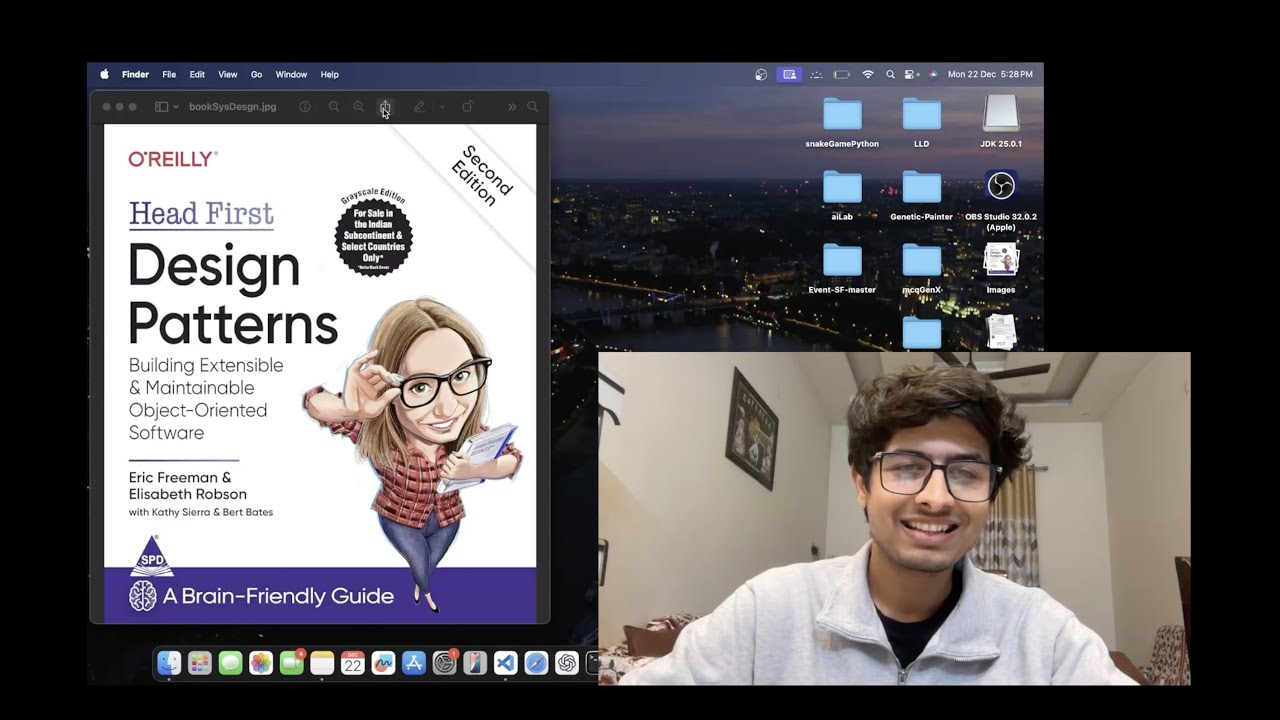
Task: Open the Inspector info icon in Preview toolbar
Action: pyautogui.click(x=305, y=106)
